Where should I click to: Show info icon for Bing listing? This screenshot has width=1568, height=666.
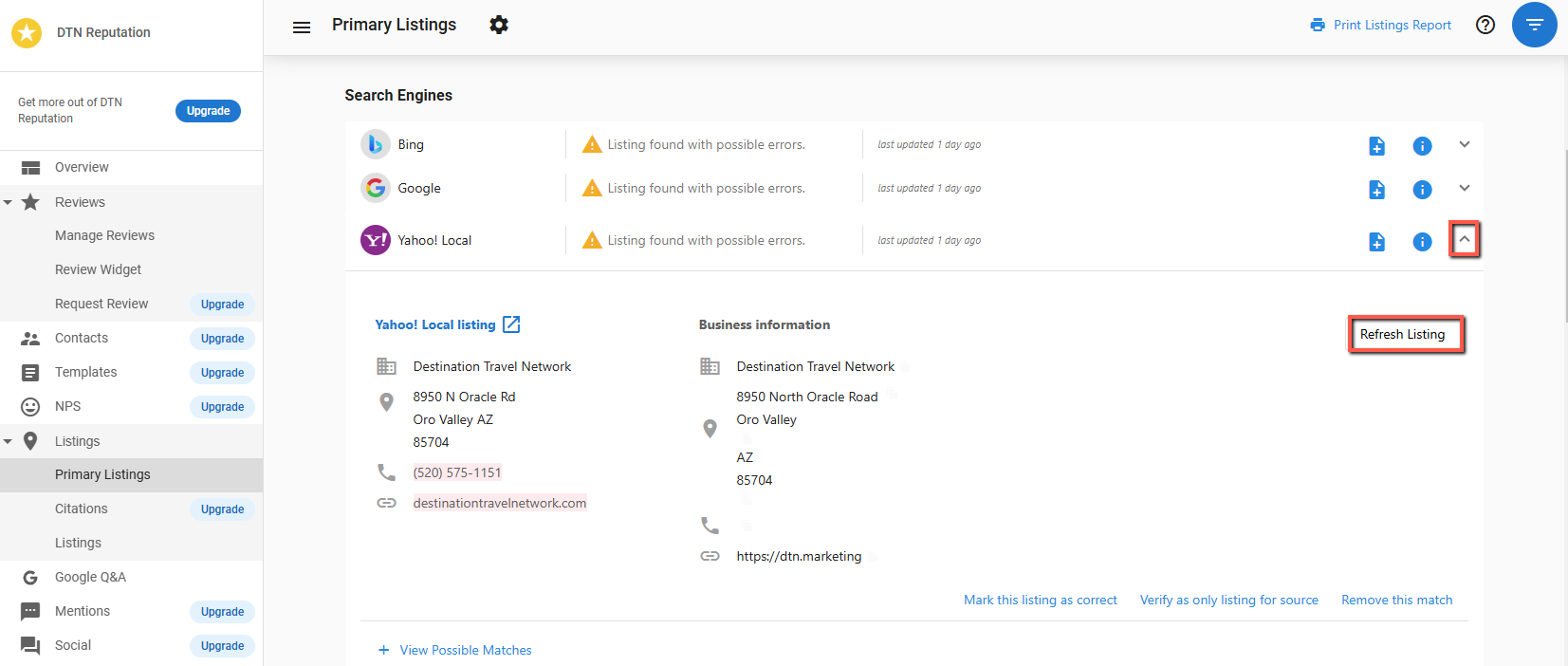1422,146
